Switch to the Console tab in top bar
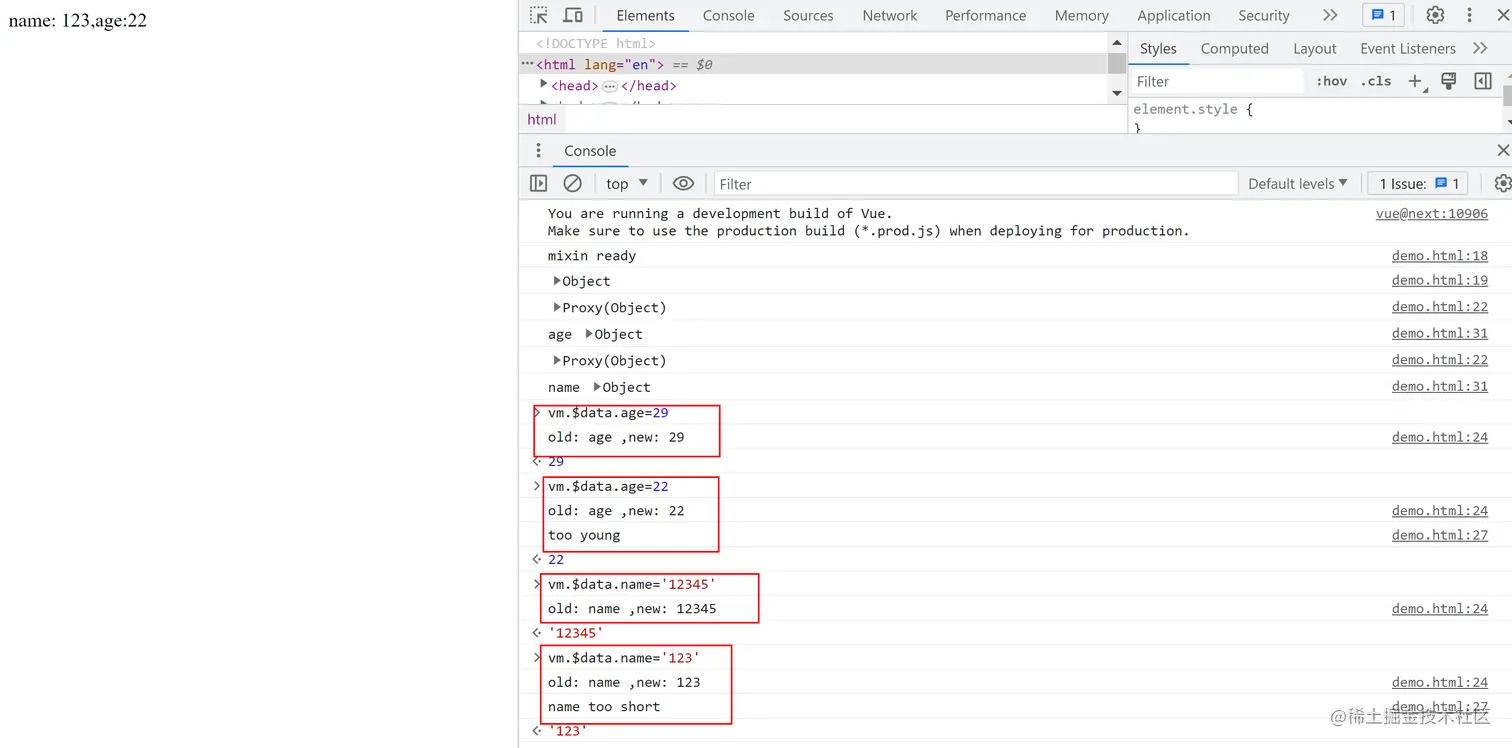This screenshot has height=748, width=1512. tap(728, 15)
